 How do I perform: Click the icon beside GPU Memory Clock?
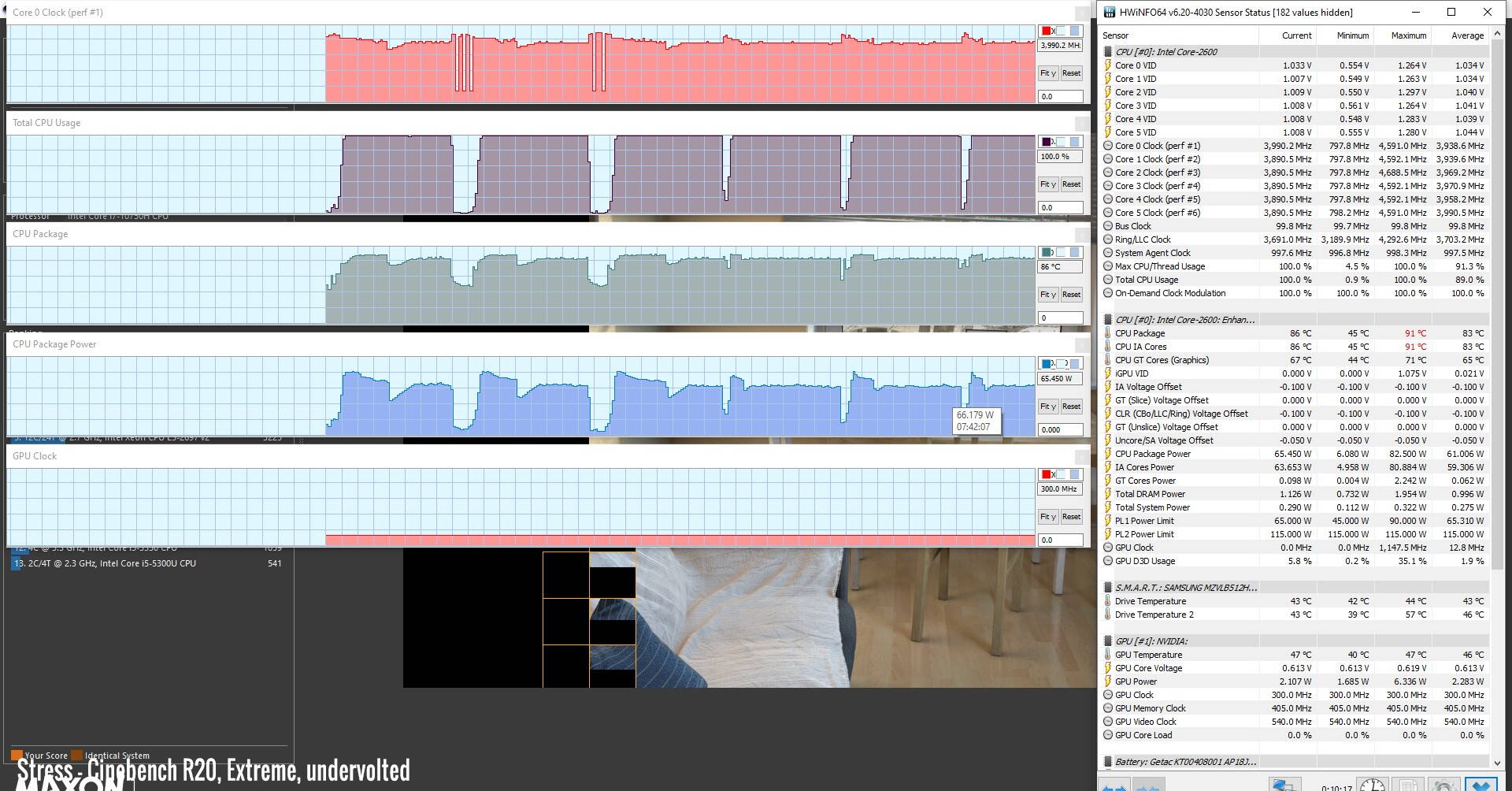[1108, 708]
